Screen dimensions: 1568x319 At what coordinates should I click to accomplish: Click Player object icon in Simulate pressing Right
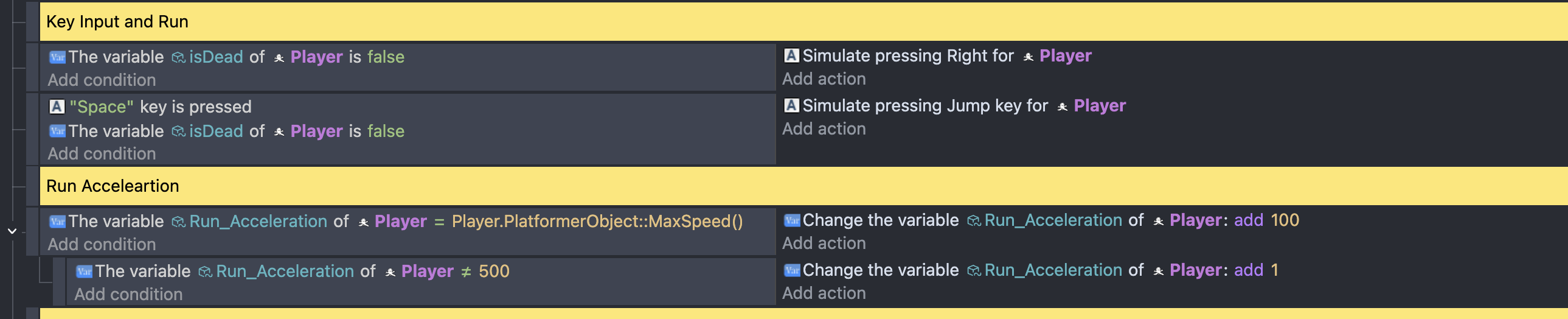(x=1028, y=57)
